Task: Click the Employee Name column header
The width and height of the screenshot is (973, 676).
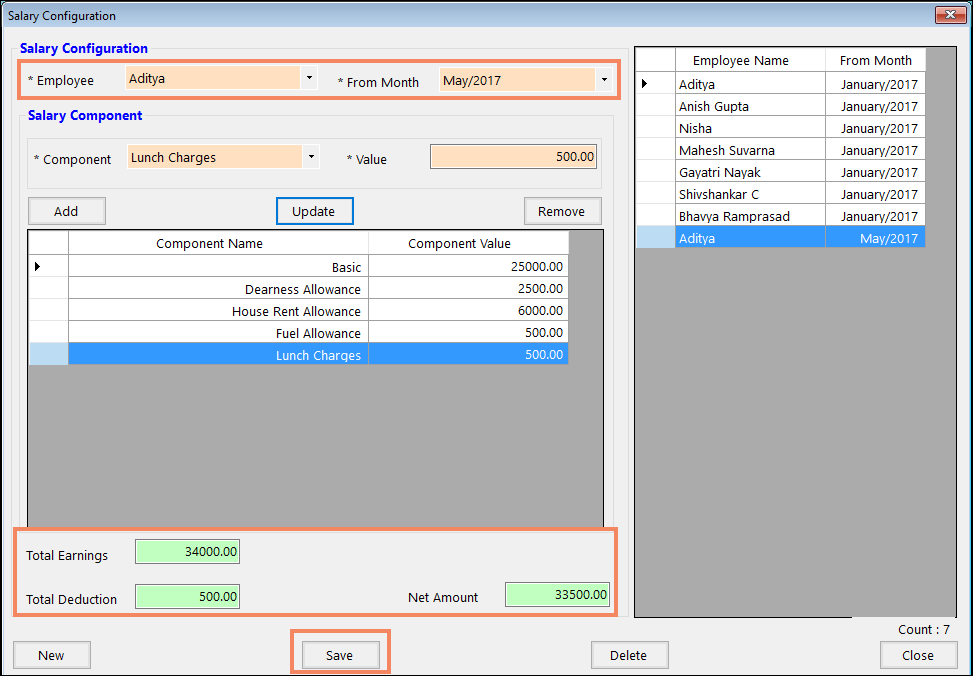Action: point(750,60)
